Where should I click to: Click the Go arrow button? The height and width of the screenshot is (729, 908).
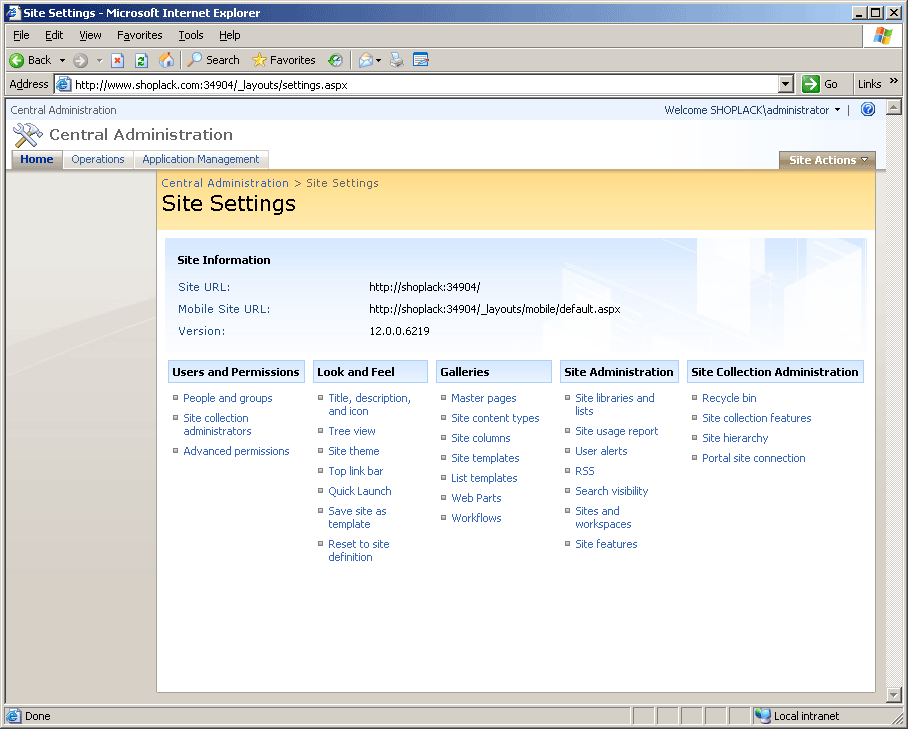click(811, 84)
